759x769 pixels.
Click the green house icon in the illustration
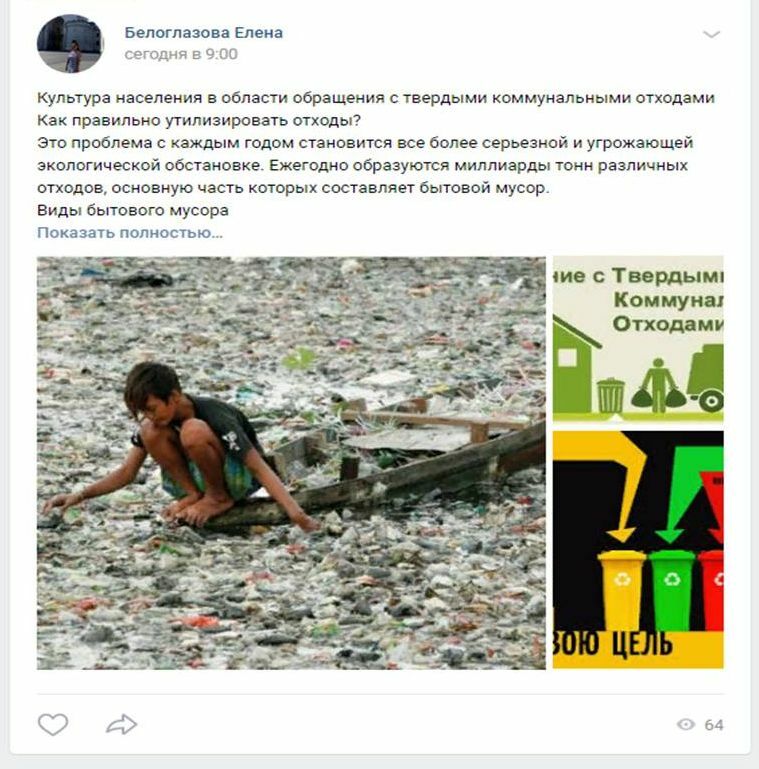point(574,365)
